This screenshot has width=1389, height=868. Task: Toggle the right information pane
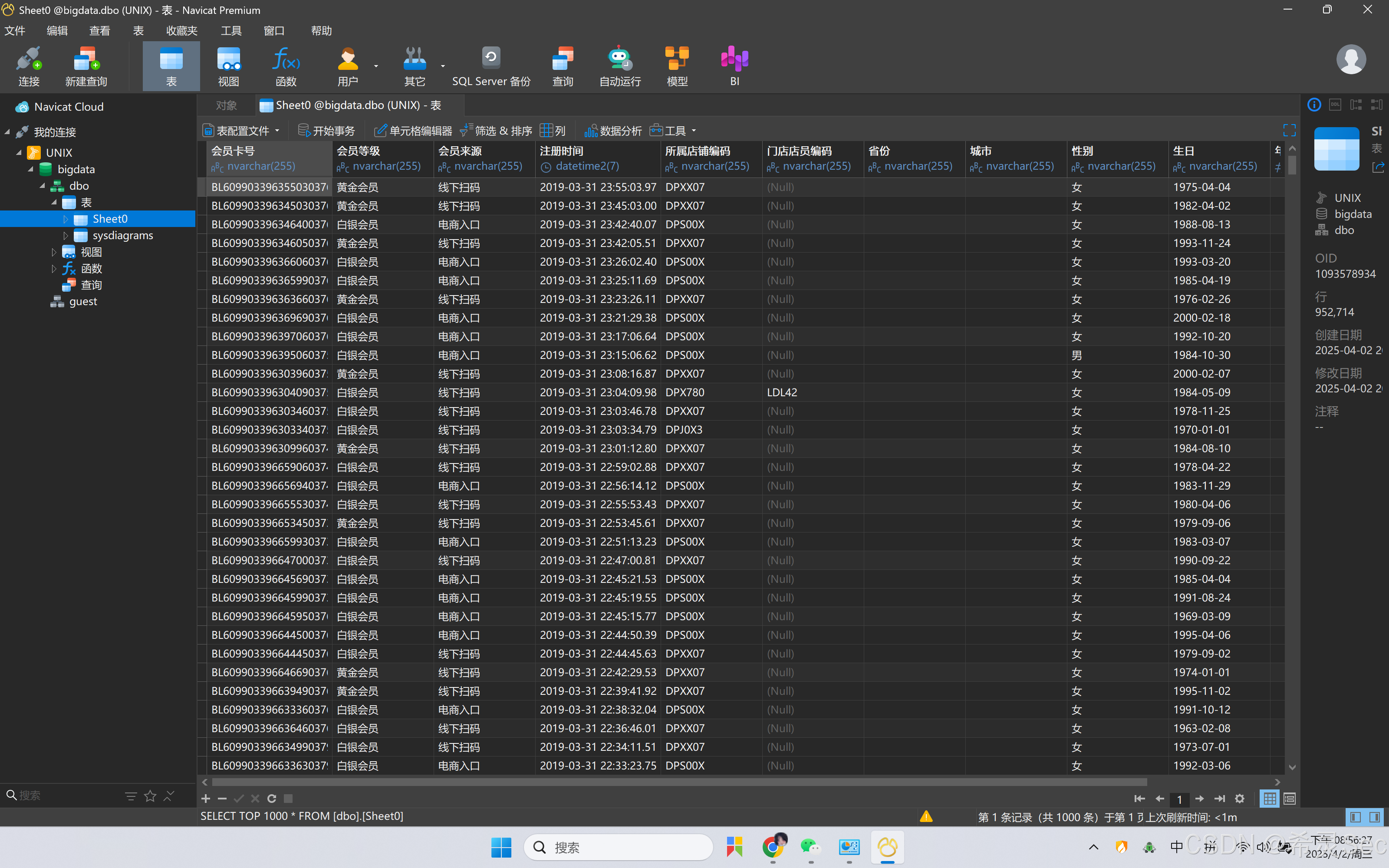click(1375, 817)
